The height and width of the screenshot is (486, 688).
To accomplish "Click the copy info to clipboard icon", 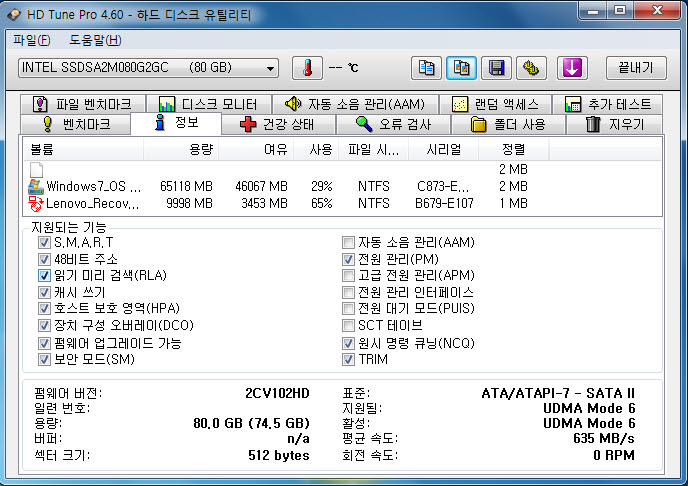I will click(x=426, y=68).
